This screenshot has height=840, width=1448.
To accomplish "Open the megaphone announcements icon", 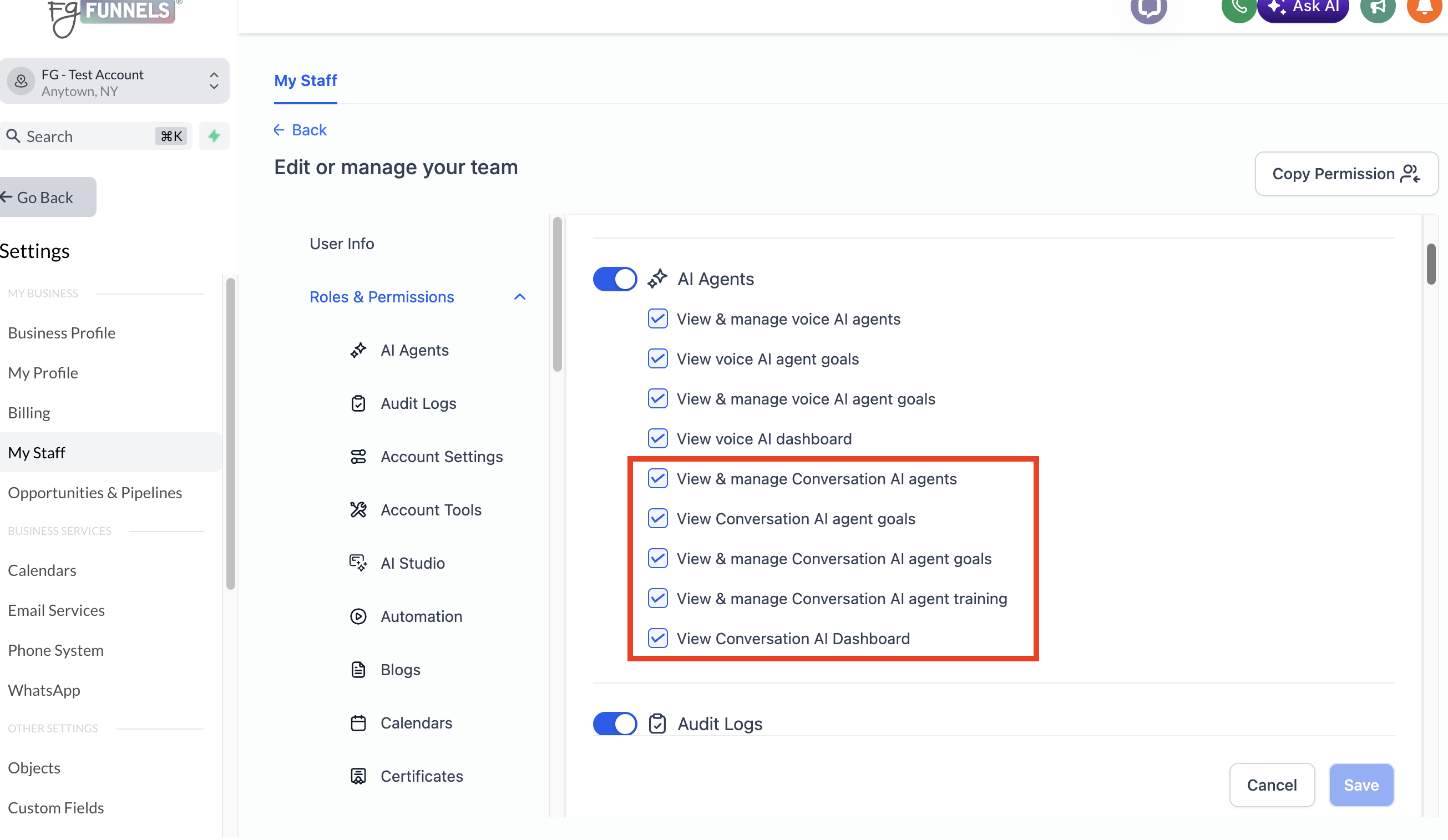I will 1378,8.
